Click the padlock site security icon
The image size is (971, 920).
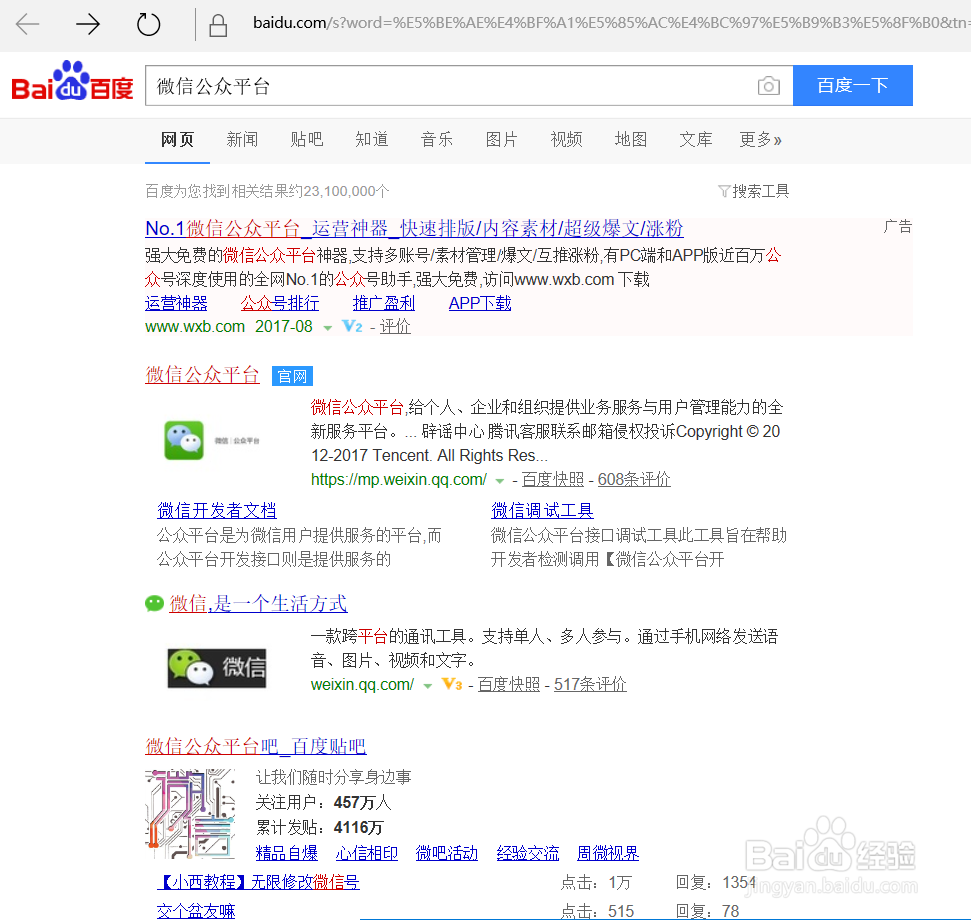tap(218, 25)
